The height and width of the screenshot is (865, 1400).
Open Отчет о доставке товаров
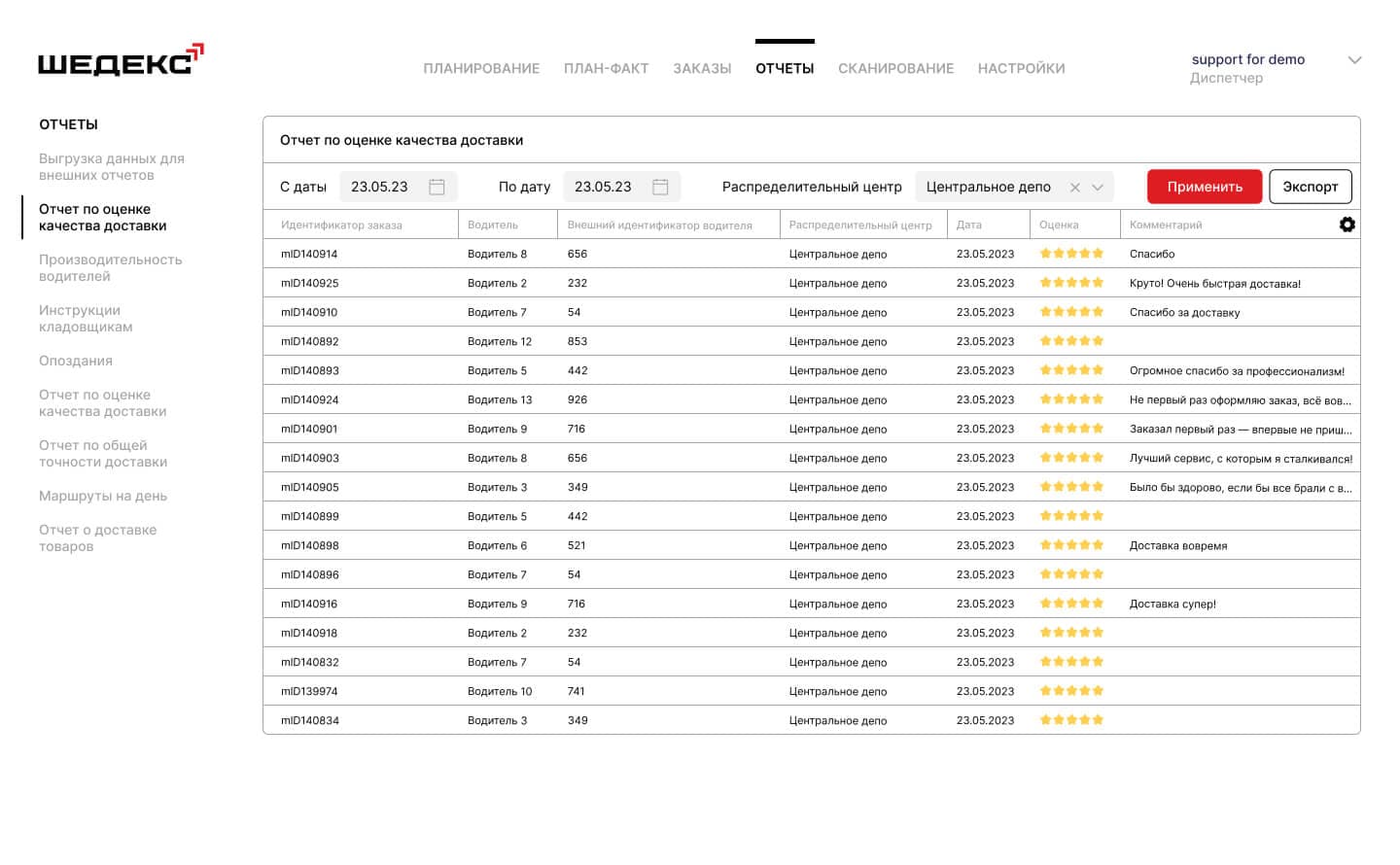point(98,537)
